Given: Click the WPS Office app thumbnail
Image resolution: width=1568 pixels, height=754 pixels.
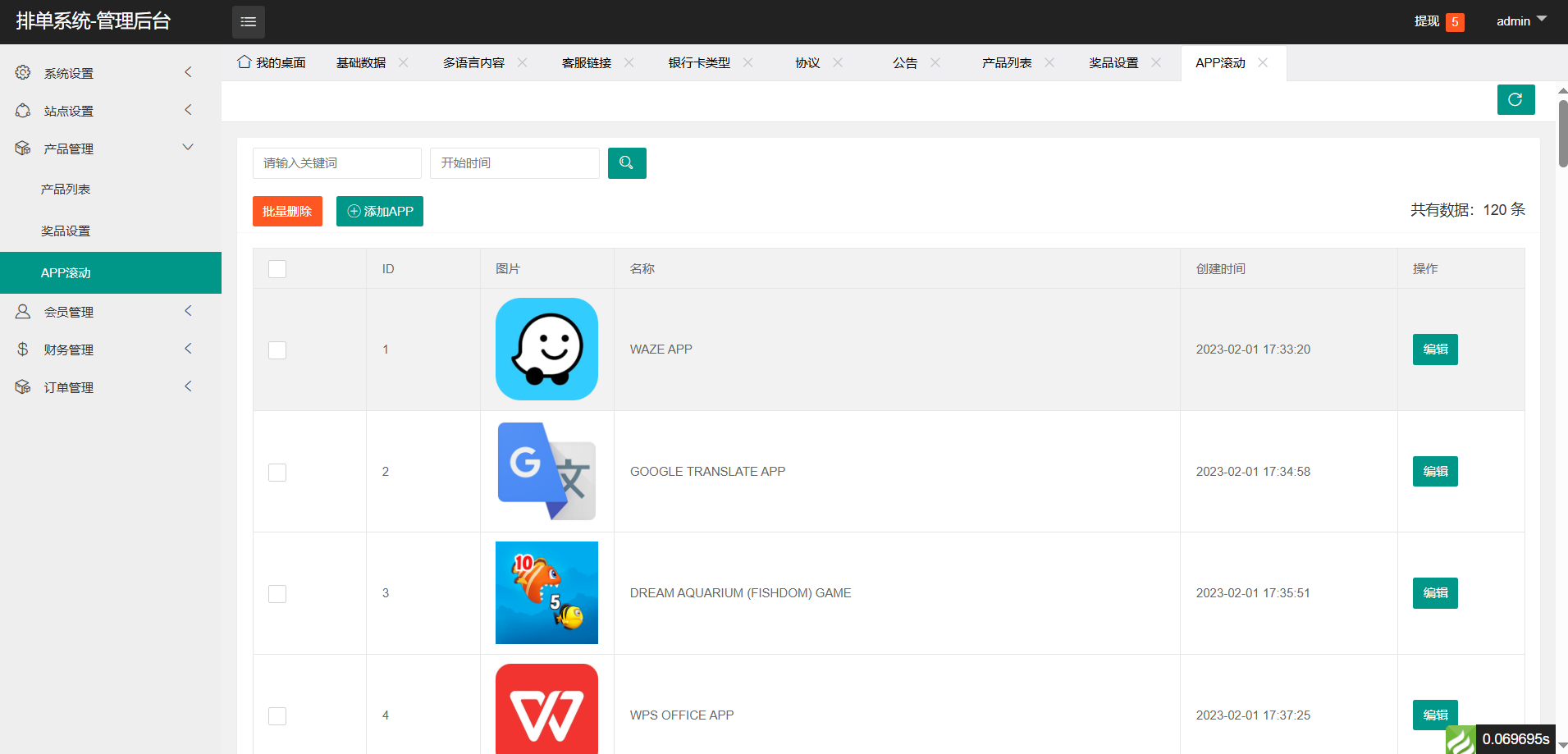Looking at the screenshot, I should click(x=546, y=709).
